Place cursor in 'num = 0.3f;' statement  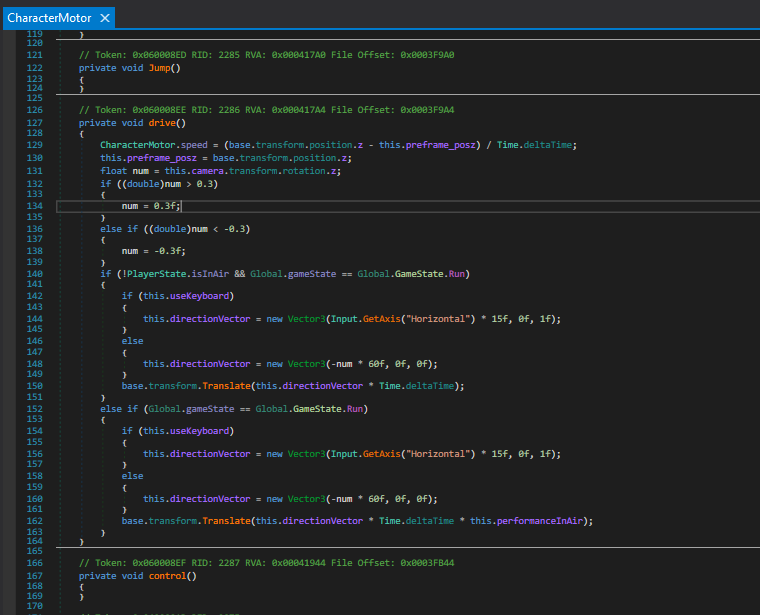click(151, 206)
